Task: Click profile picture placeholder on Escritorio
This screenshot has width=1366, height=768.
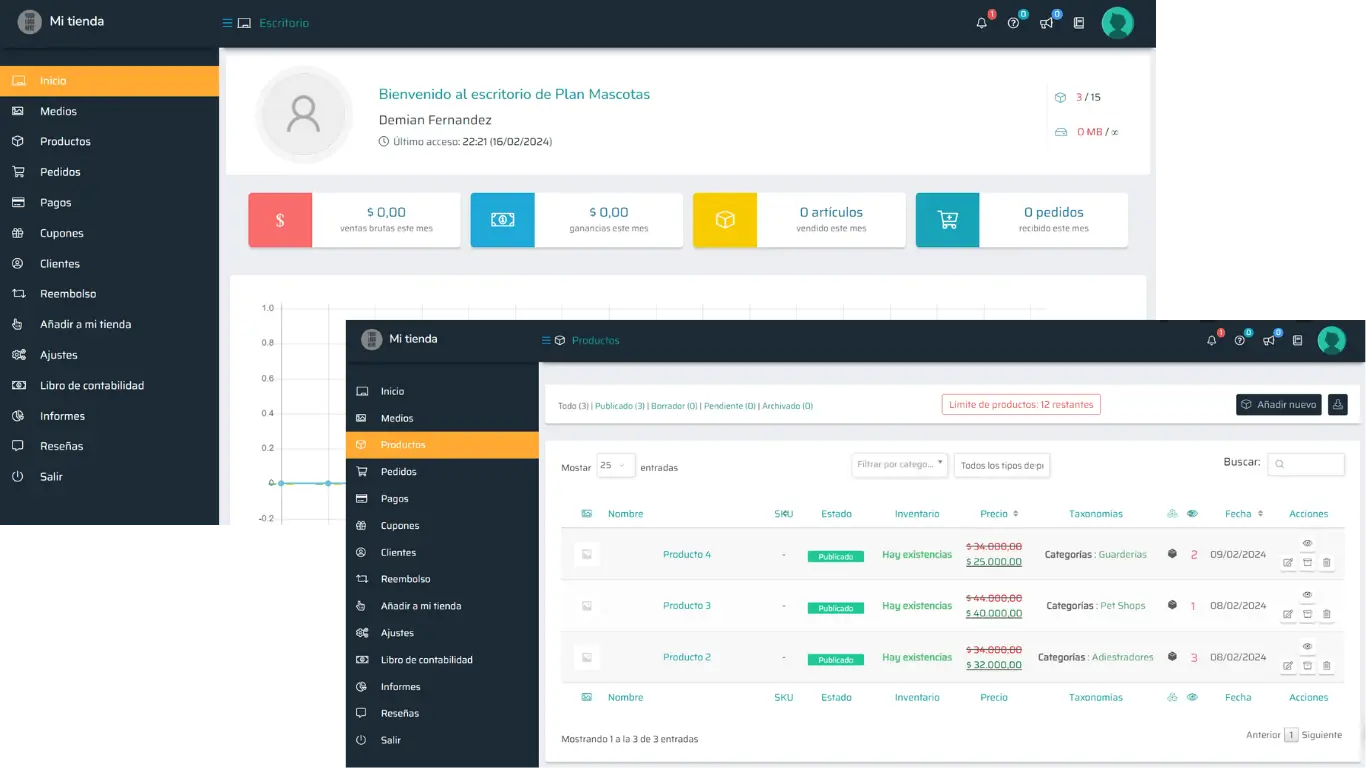Action: [303, 116]
